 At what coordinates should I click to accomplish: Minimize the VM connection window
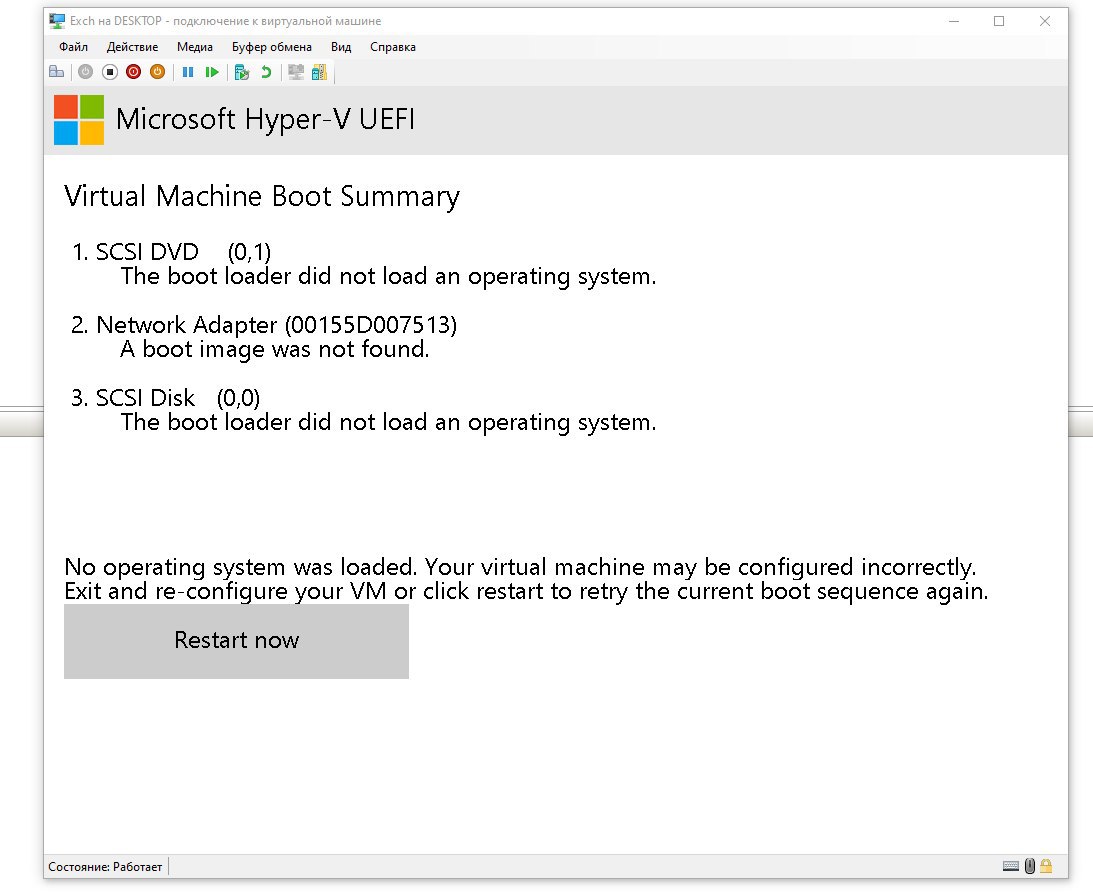[x=954, y=21]
